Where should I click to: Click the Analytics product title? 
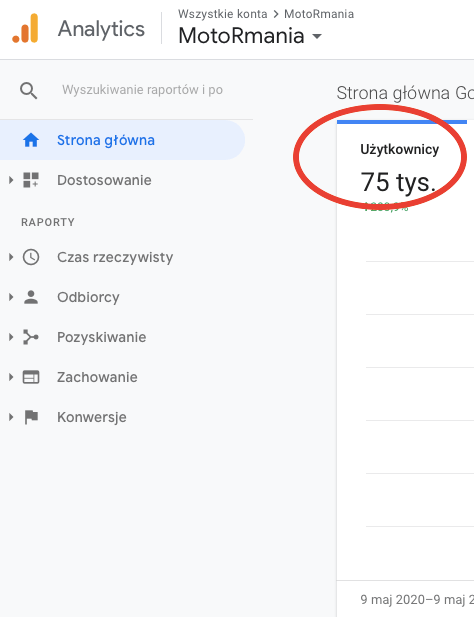click(101, 29)
